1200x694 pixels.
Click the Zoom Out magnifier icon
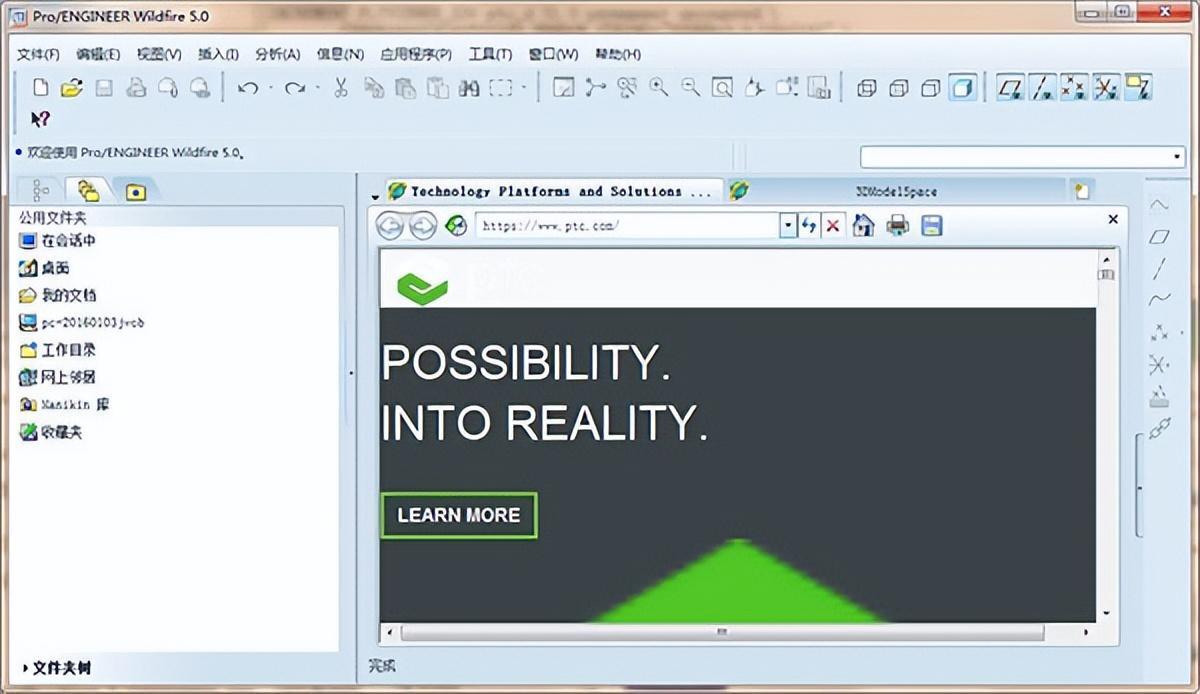click(x=690, y=88)
